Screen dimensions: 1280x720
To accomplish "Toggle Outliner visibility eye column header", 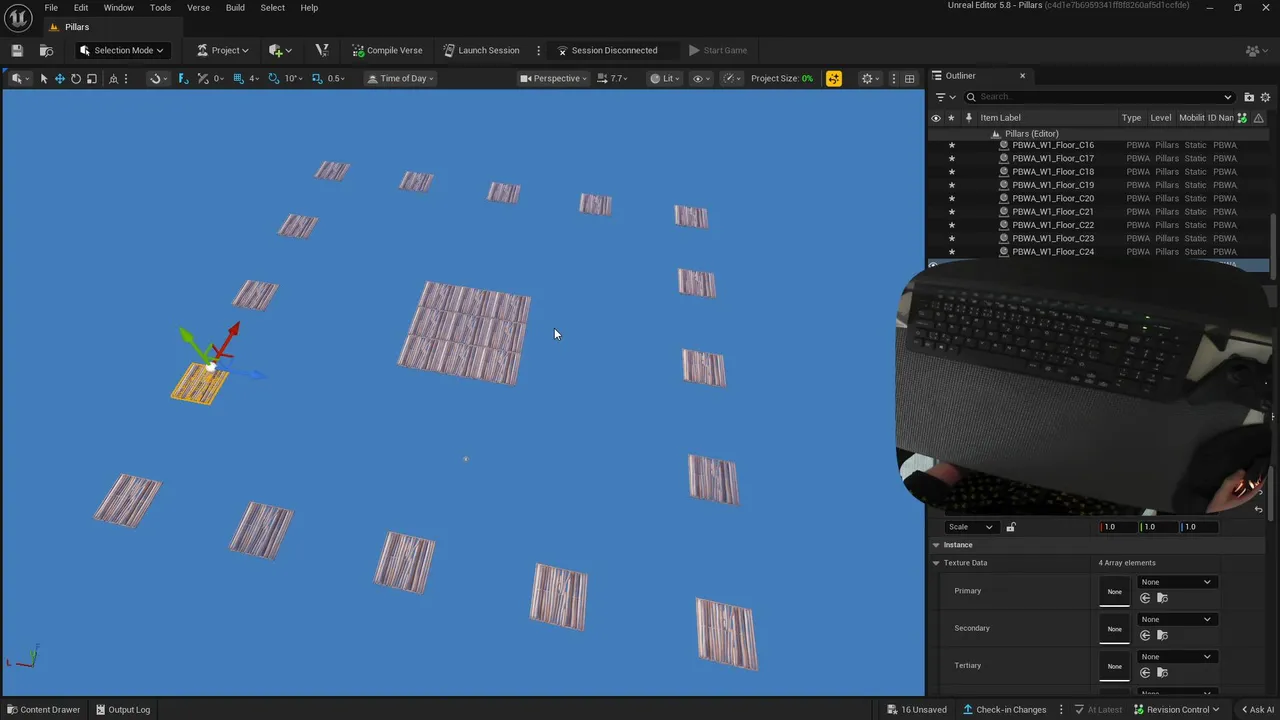I will pos(936,118).
